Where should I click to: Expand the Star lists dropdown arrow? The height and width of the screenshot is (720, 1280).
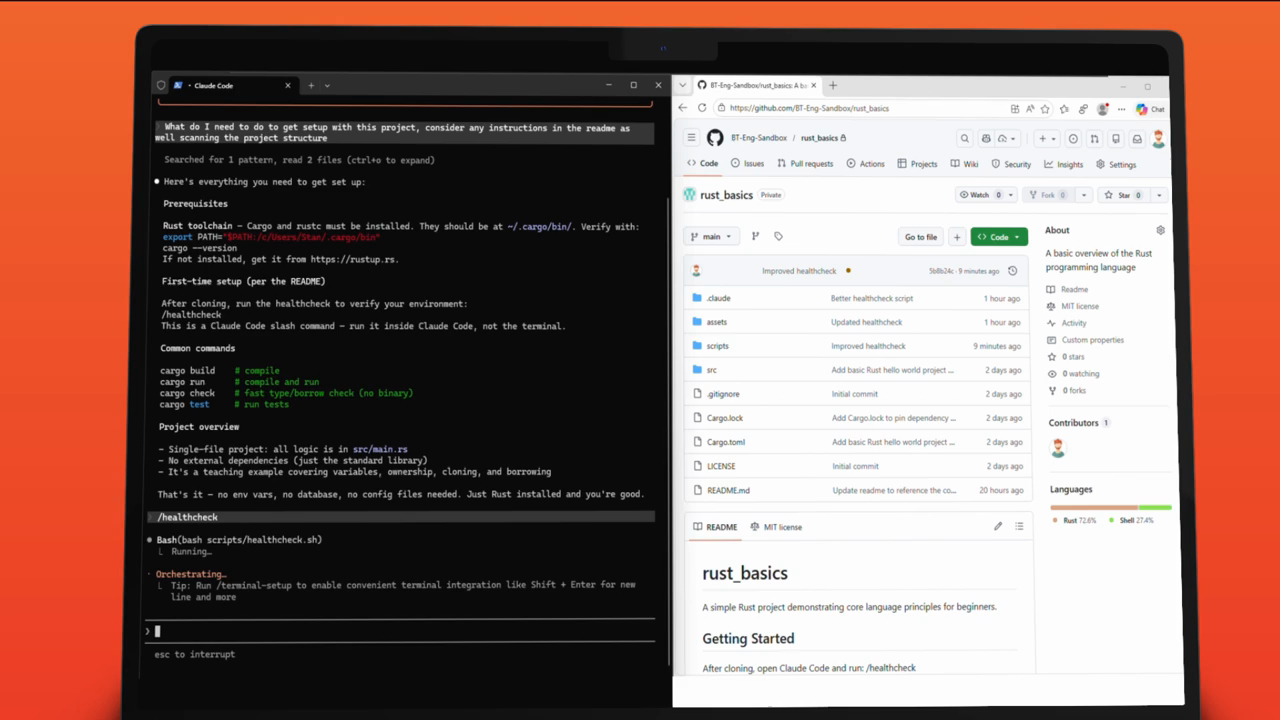tap(1159, 195)
